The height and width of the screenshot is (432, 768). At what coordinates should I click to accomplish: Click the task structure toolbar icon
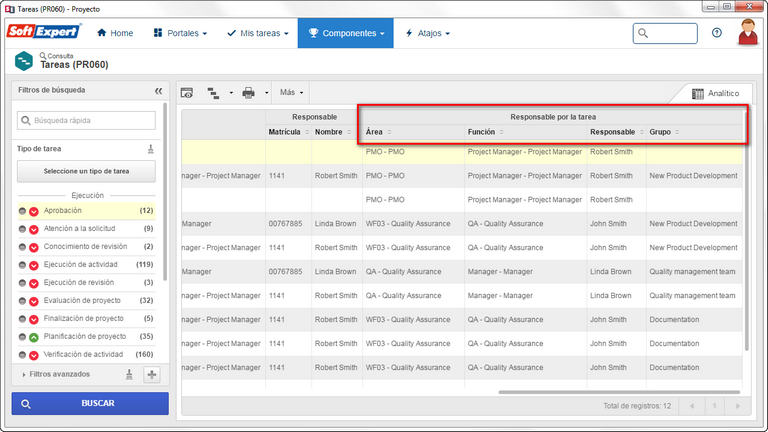[x=213, y=93]
